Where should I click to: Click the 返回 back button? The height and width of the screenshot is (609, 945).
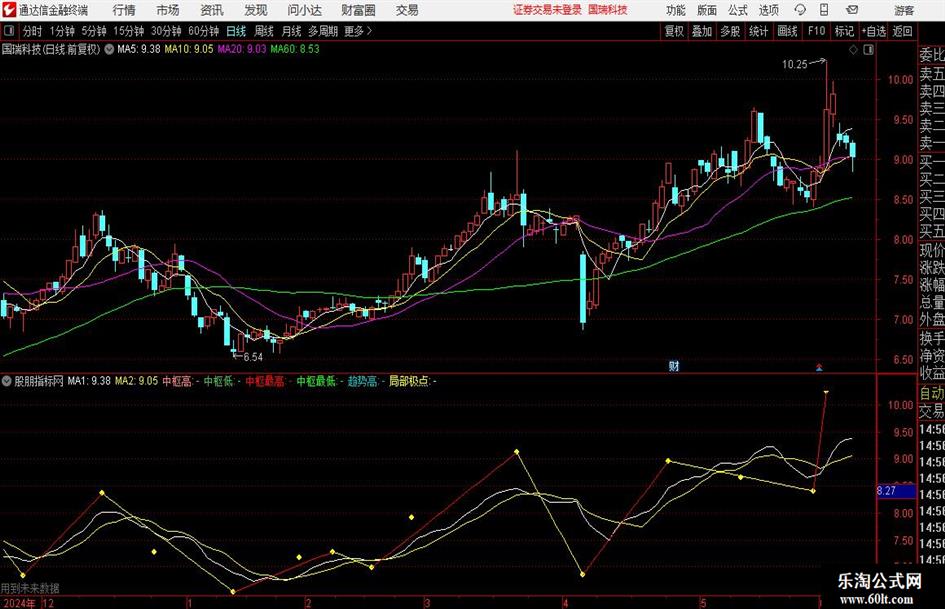[x=902, y=31]
